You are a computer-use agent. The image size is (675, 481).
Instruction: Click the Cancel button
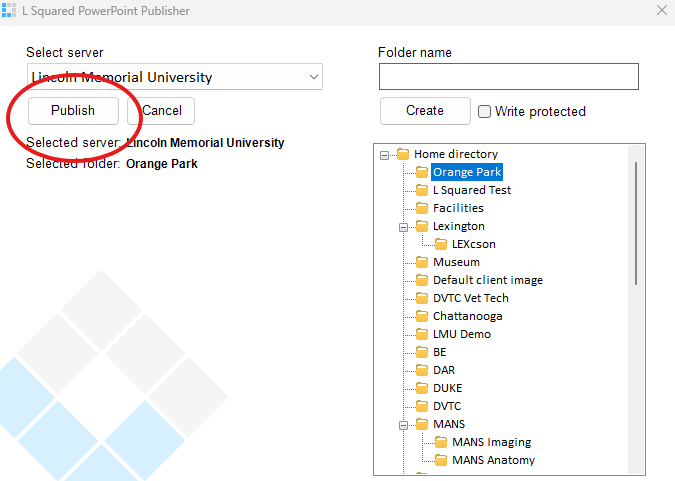pyautogui.click(x=161, y=111)
